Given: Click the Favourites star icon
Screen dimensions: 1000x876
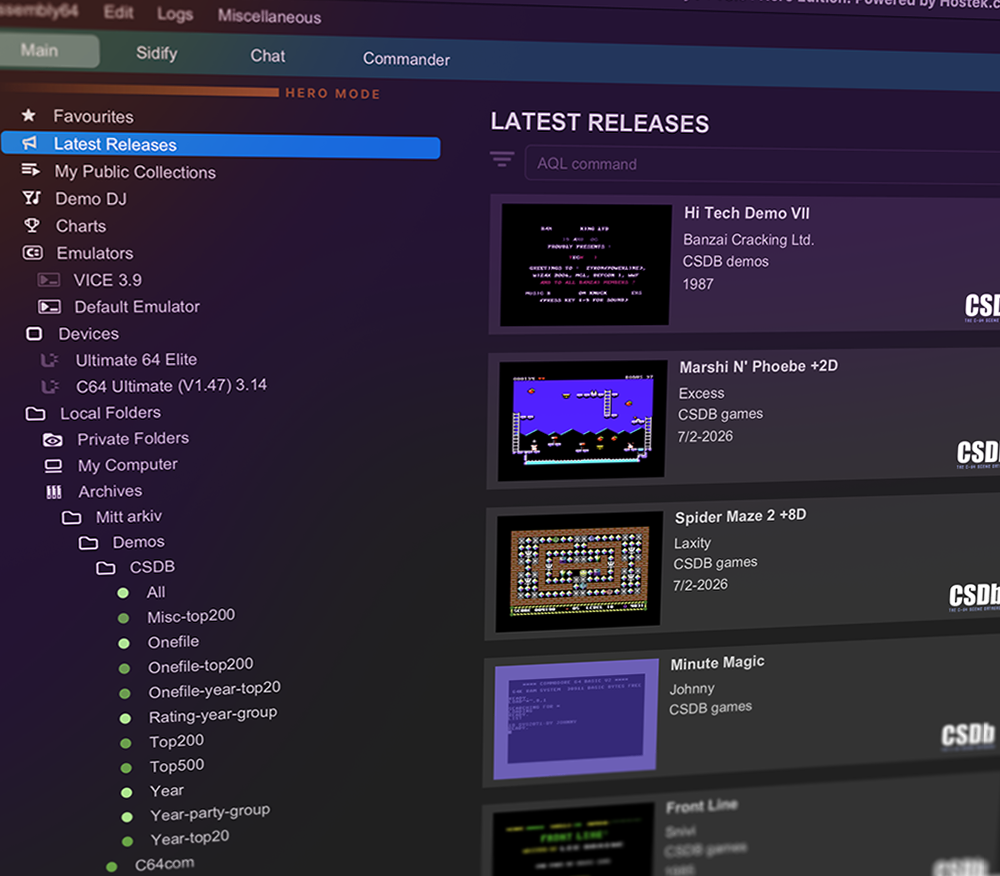Looking at the screenshot, I should [29, 116].
